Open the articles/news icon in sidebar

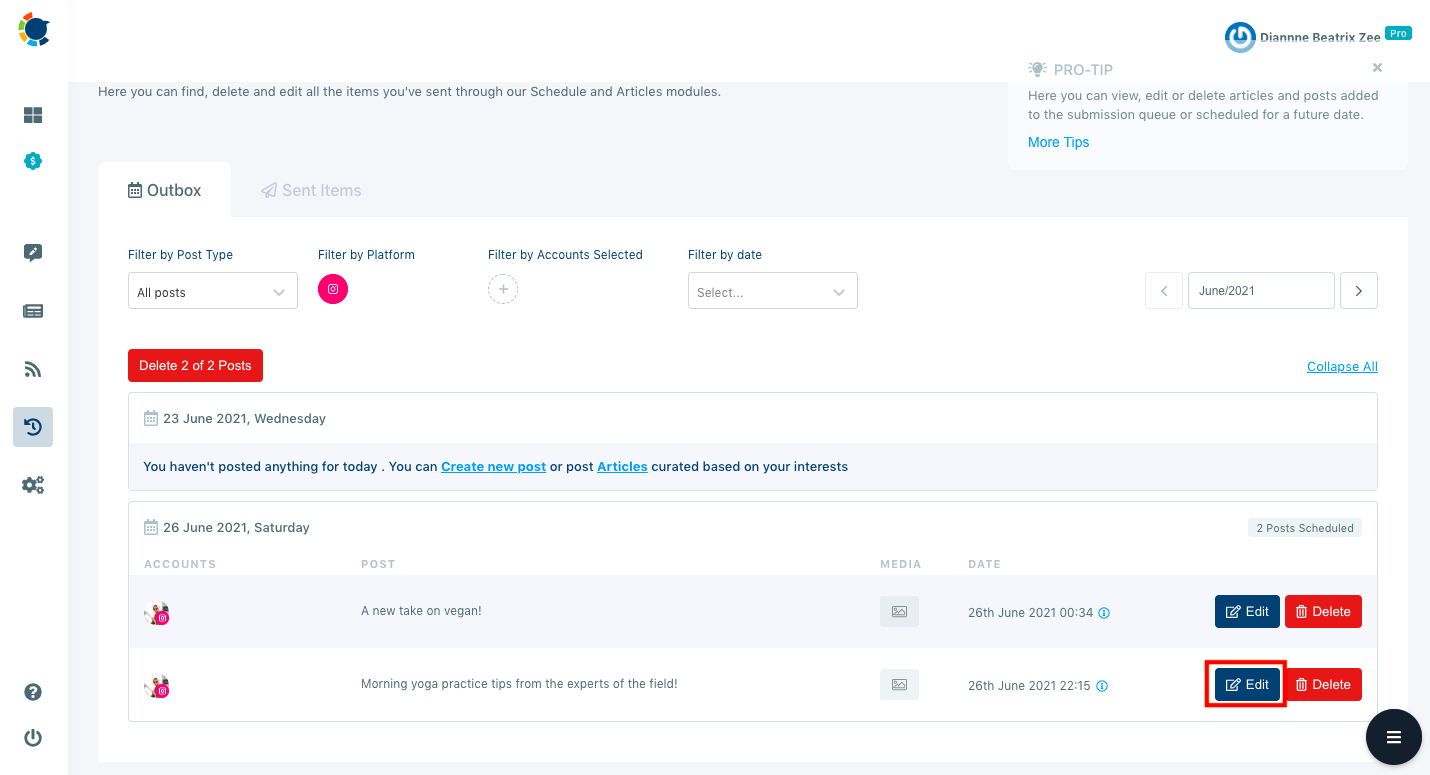coord(33,311)
